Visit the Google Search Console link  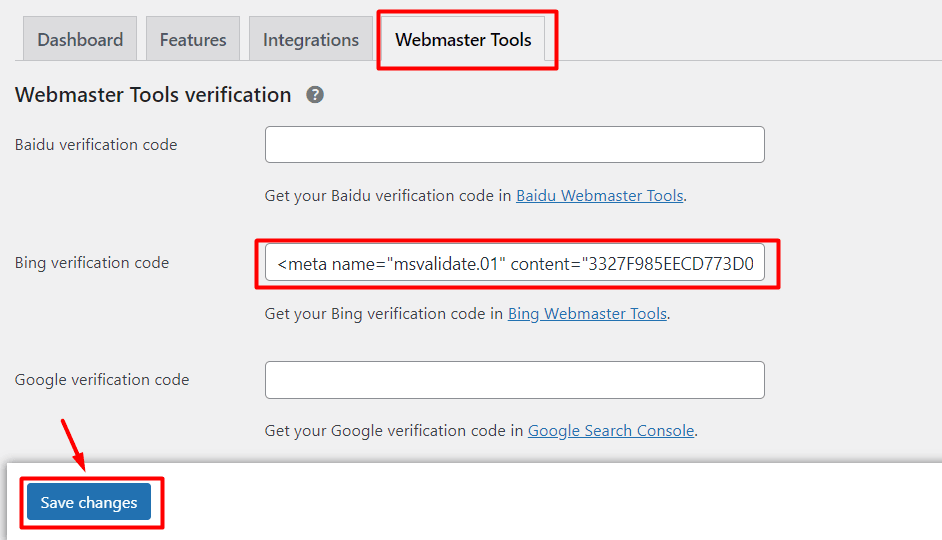610,431
